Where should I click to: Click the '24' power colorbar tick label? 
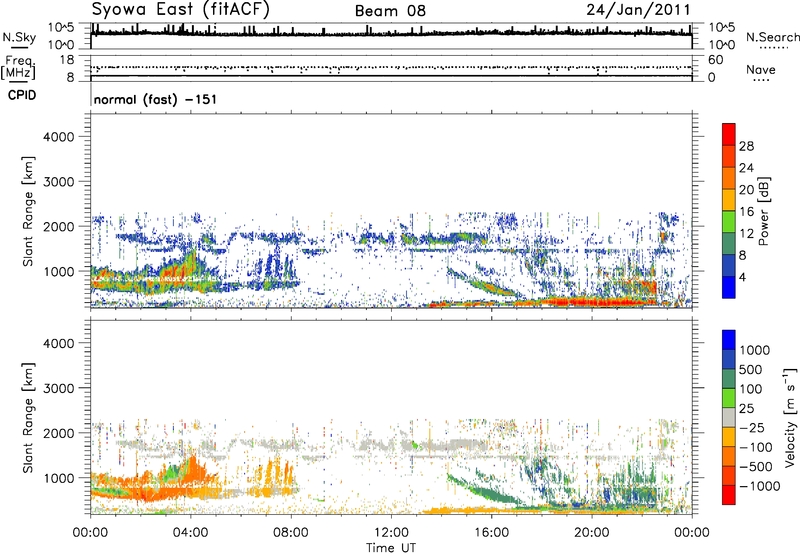point(746,168)
